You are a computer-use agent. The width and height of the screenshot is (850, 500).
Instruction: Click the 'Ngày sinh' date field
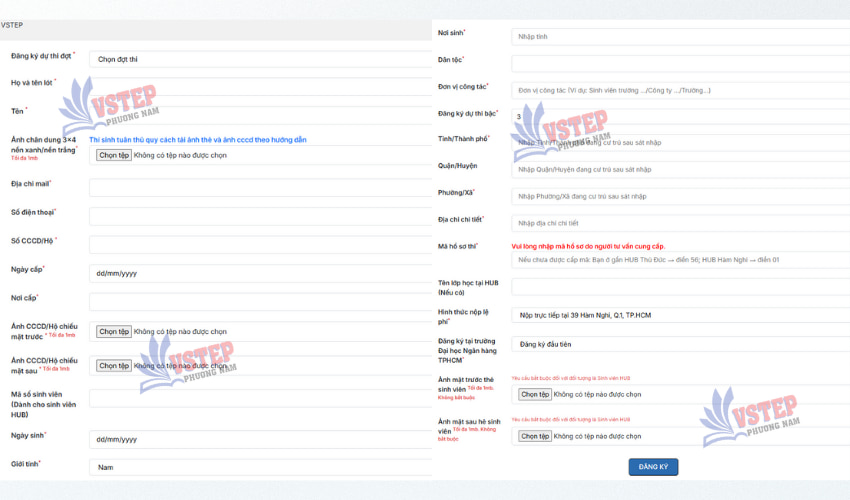click(x=260, y=439)
